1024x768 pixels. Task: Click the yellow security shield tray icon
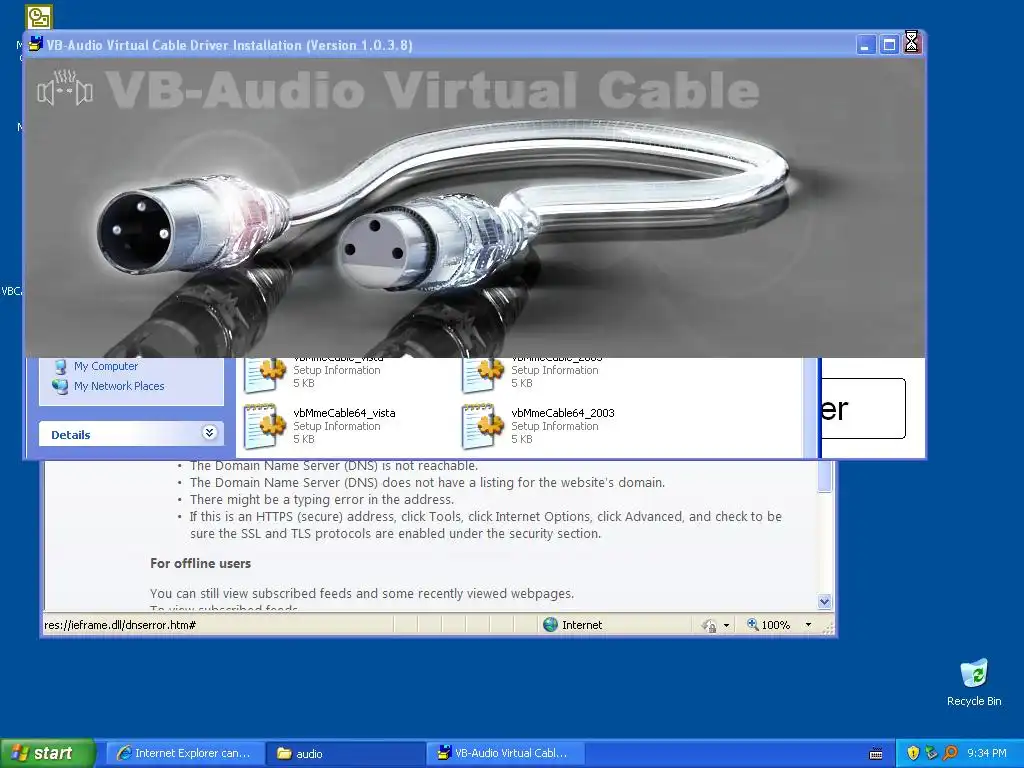coord(913,753)
